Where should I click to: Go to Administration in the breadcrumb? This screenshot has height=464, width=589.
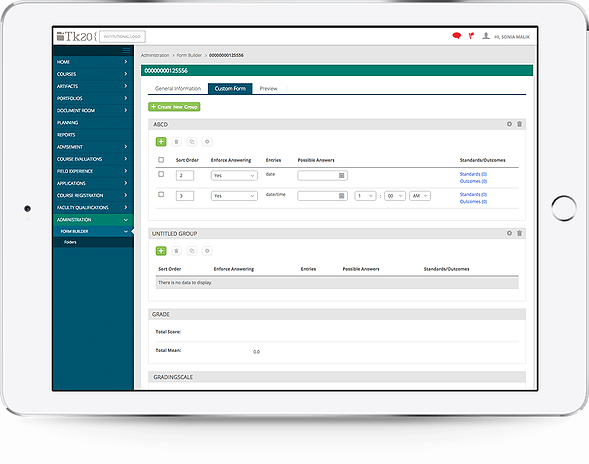click(155, 55)
